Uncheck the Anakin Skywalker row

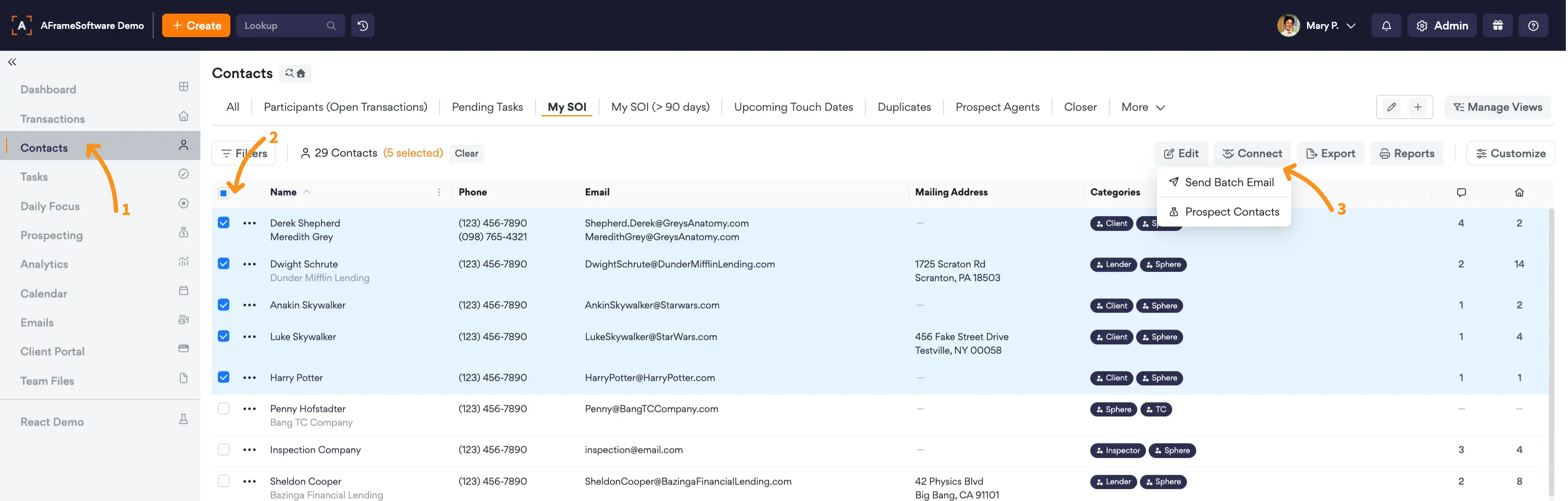point(223,305)
